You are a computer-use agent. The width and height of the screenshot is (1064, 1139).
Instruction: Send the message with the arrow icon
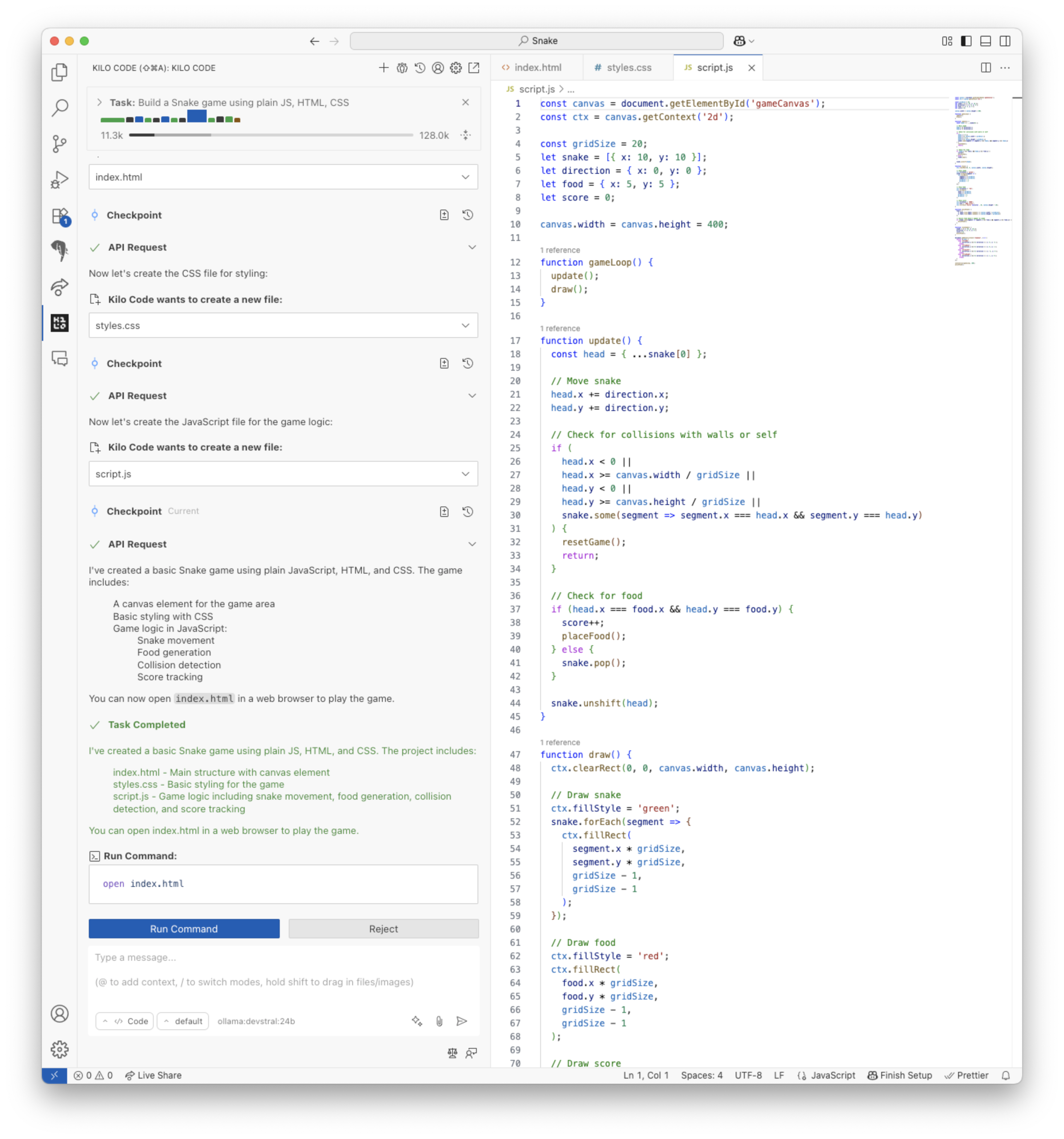(x=462, y=1021)
